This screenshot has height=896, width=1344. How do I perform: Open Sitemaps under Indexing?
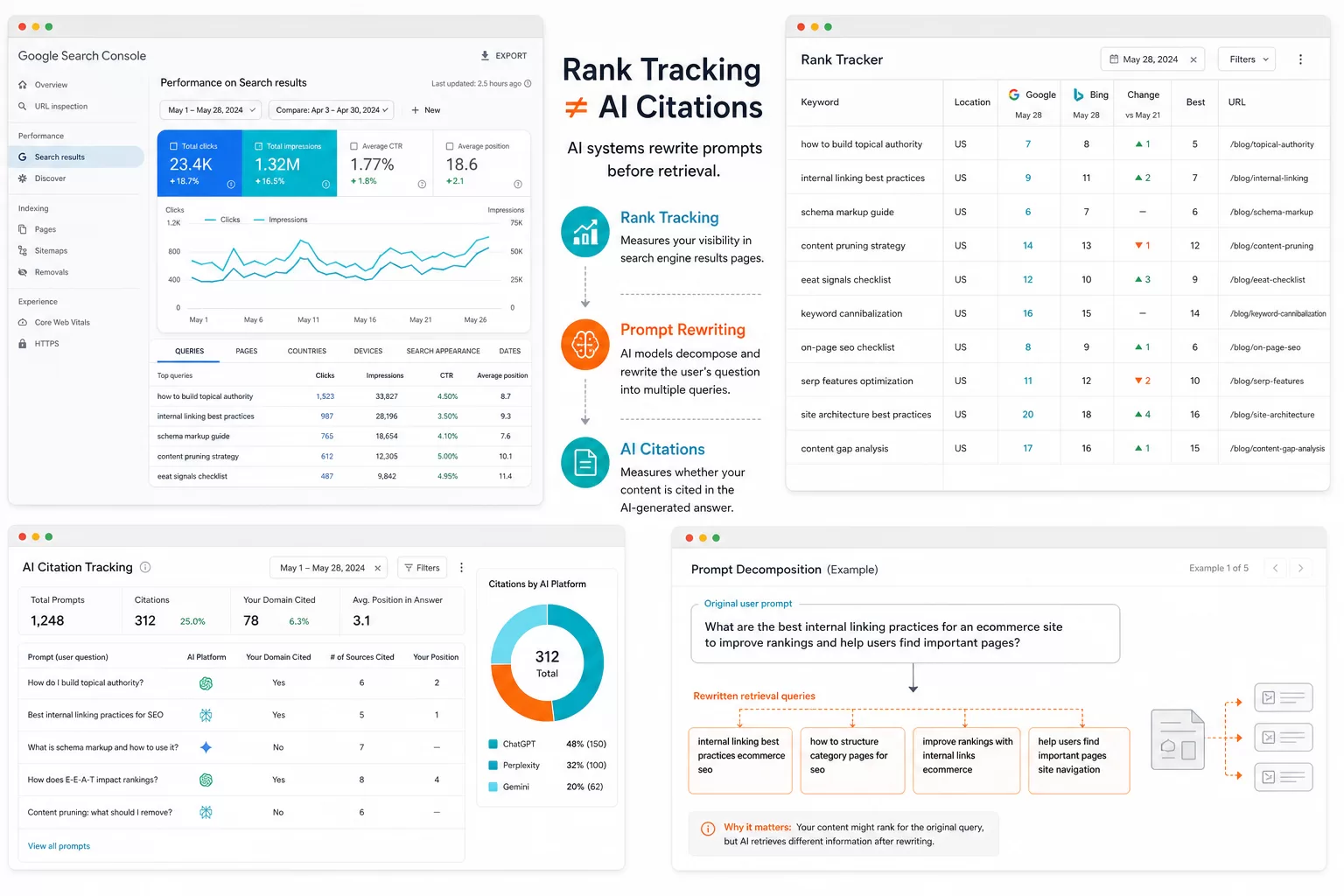coord(51,251)
